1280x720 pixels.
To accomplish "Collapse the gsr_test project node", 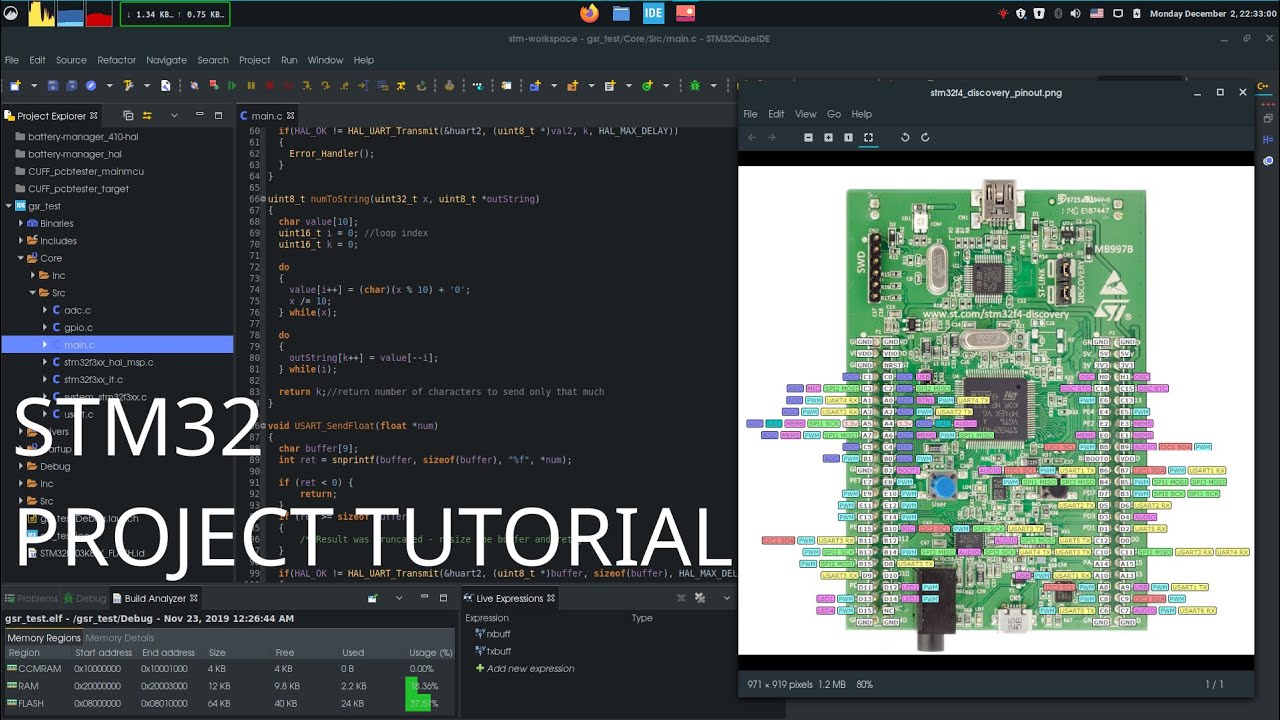I will 9,206.
